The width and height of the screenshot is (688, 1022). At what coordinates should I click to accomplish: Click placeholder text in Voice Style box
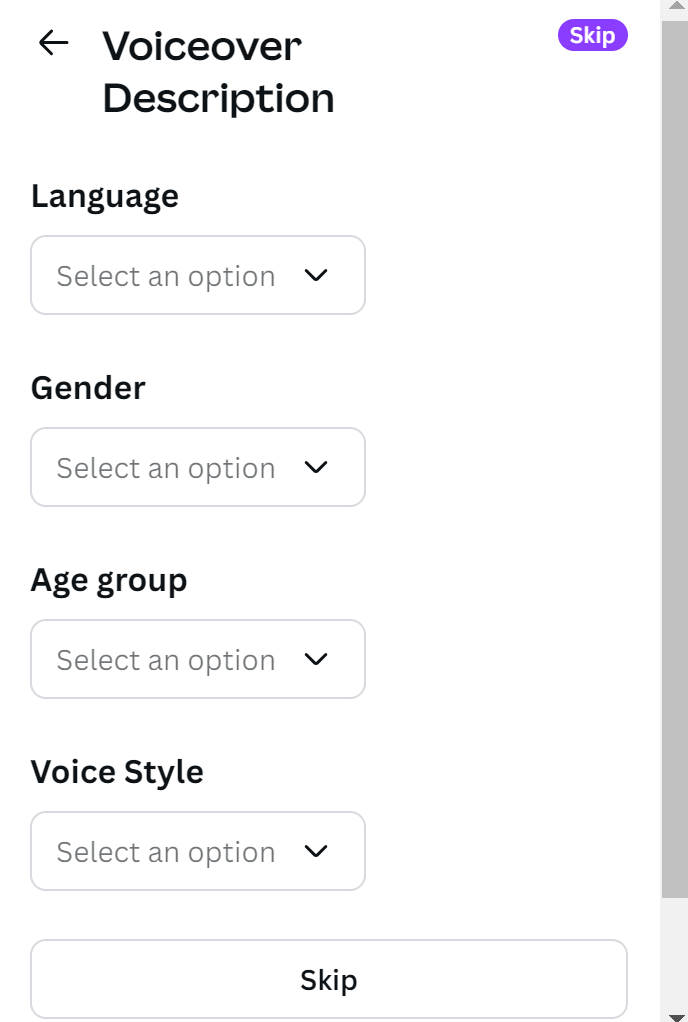165,852
